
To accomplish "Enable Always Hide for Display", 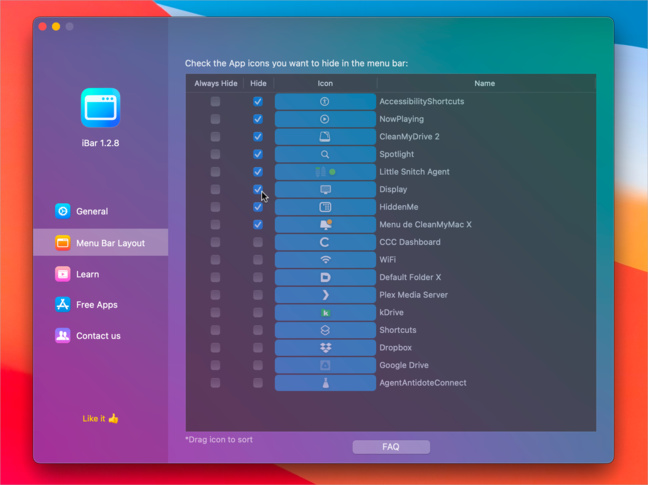I will click(x=215, y=190).
